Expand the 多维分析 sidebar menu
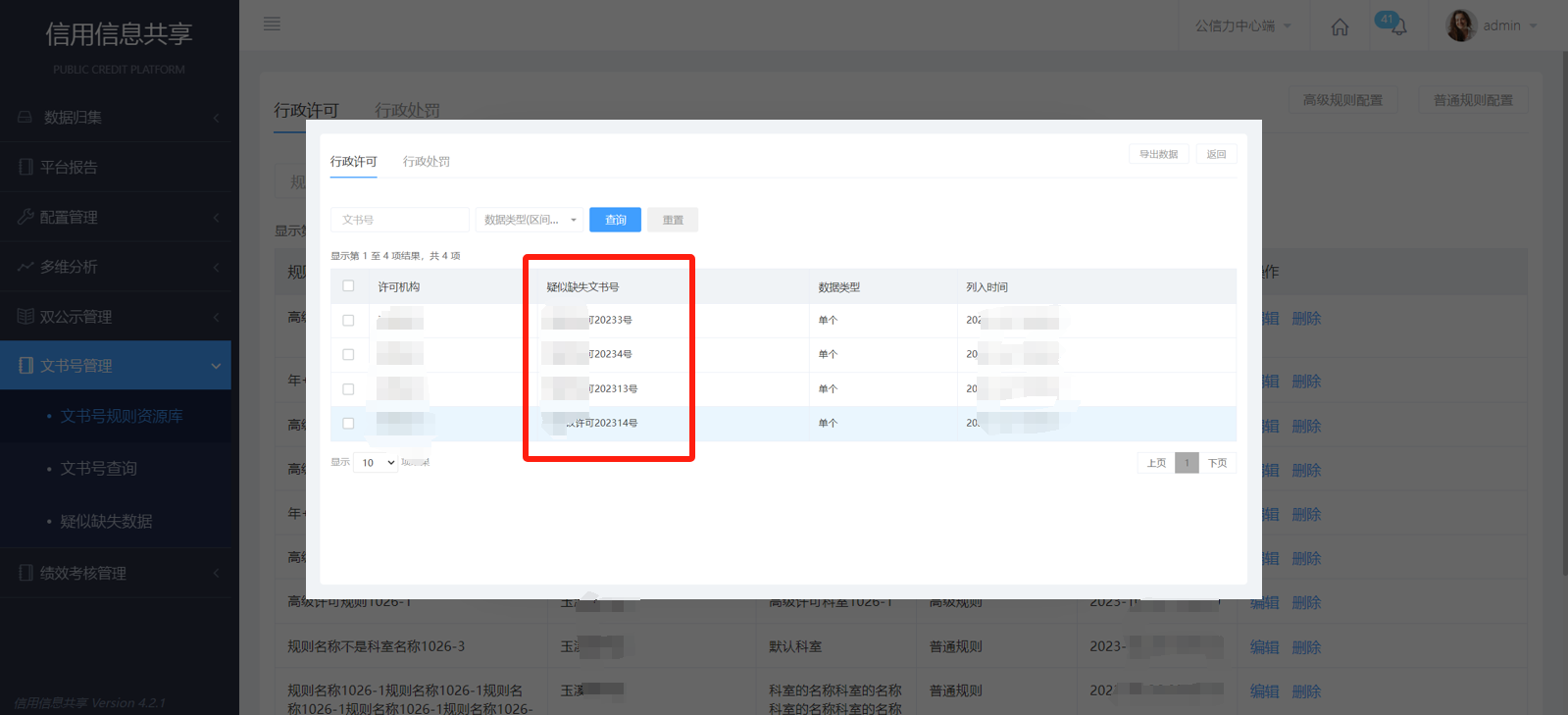This screenshot has height=715, width=1568. point(216,267)
